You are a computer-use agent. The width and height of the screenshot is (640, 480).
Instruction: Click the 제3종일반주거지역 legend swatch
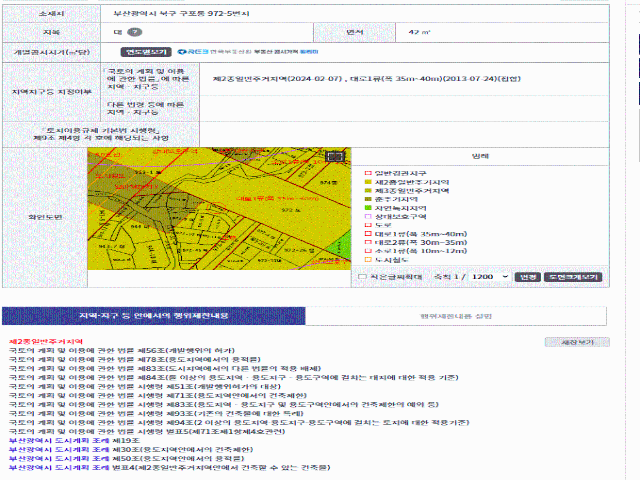368,191
